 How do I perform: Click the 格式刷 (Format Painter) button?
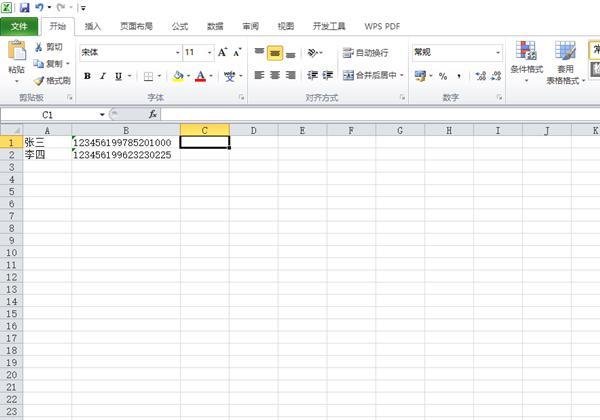click(x=52, y=81)
